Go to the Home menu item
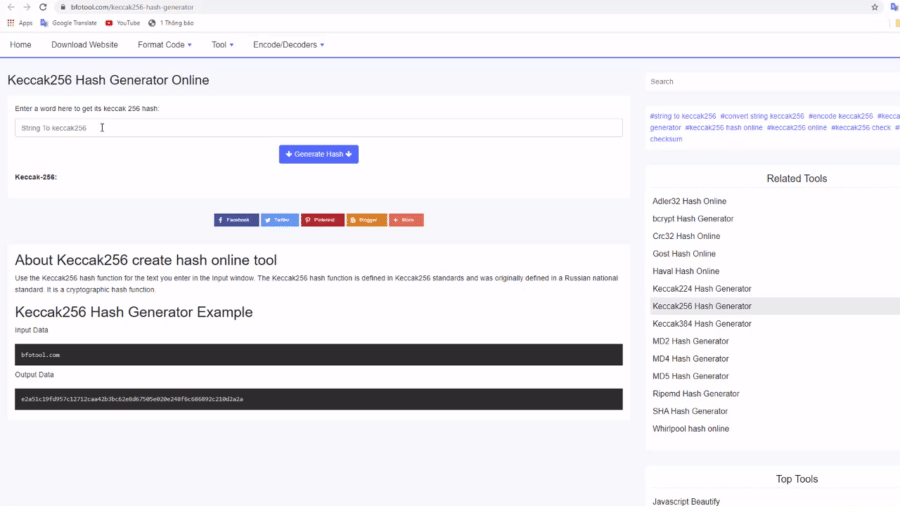 pyautogui.click(x=20, y=44)
